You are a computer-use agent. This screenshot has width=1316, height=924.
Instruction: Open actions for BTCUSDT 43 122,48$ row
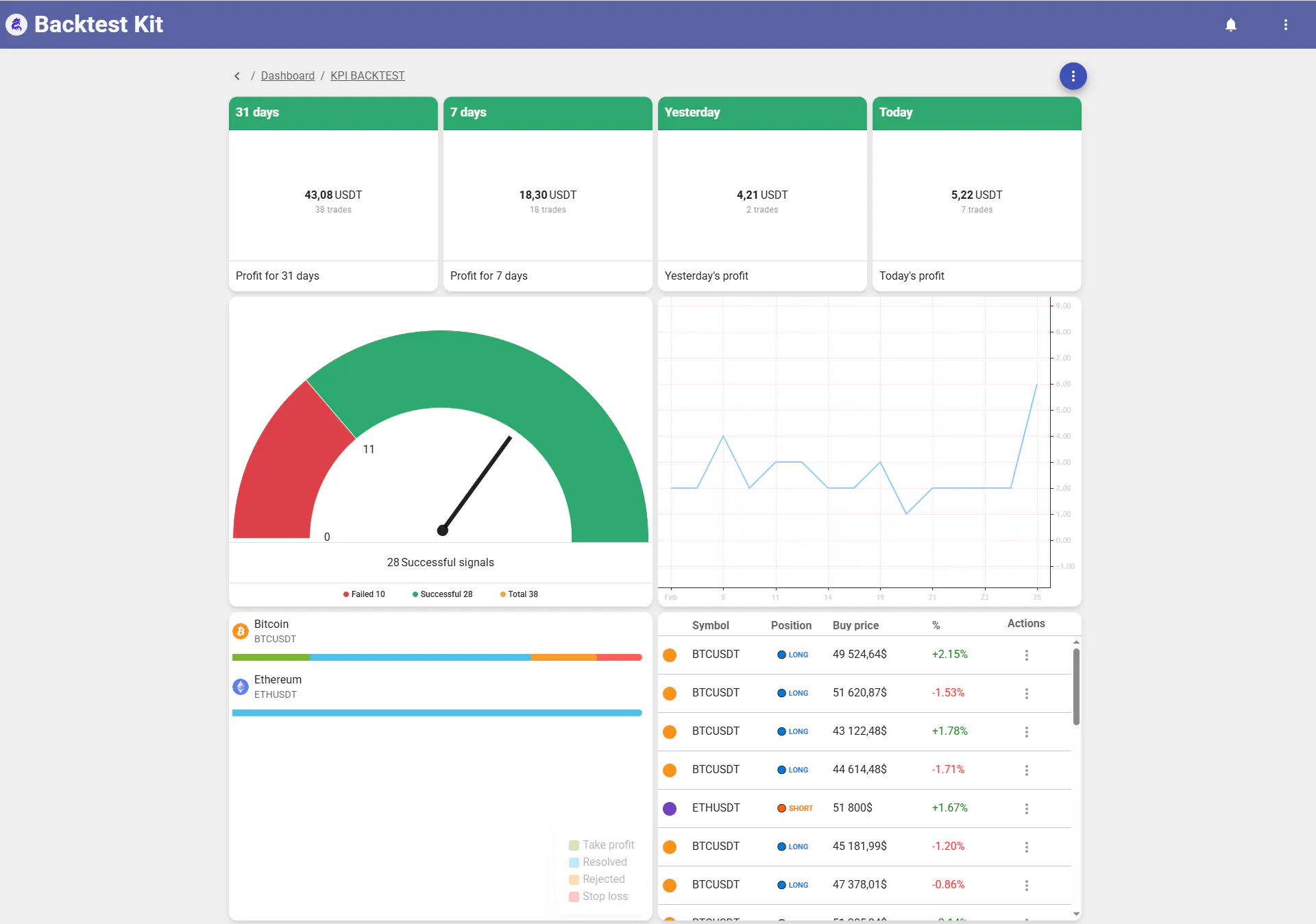[1026, 732]
